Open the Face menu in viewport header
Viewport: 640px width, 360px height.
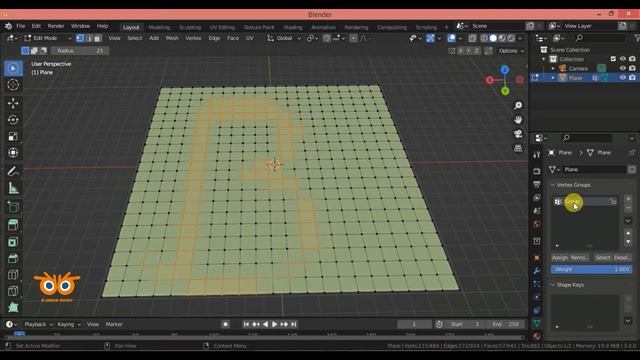[x=233, y=38]
